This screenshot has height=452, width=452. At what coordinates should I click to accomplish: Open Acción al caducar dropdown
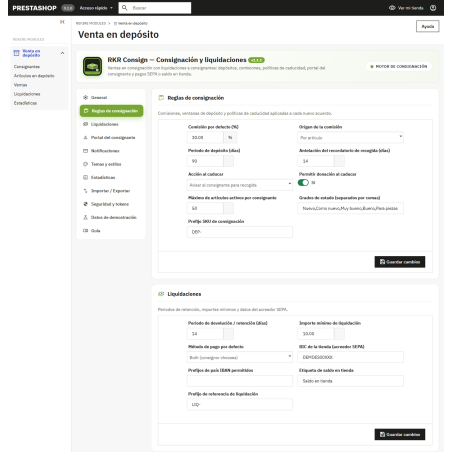click(240, 185)
